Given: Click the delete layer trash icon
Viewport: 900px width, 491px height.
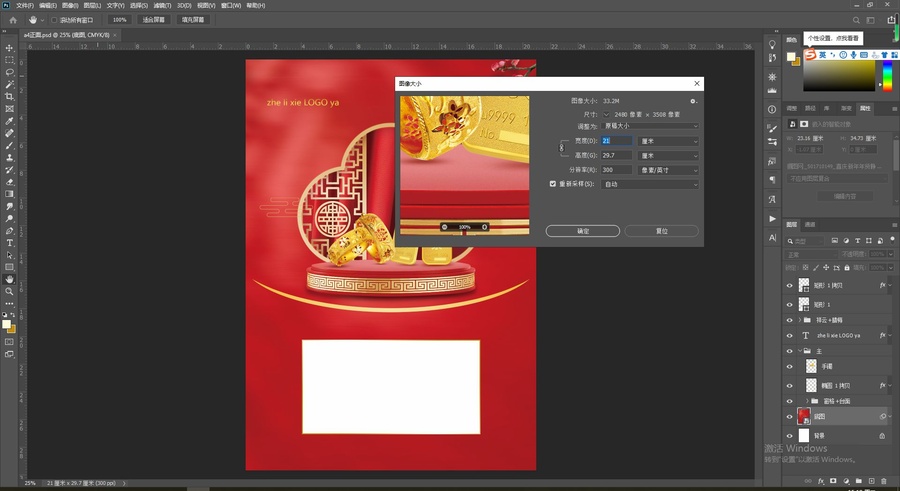Looking at the screenshot, I should [884, 481].
